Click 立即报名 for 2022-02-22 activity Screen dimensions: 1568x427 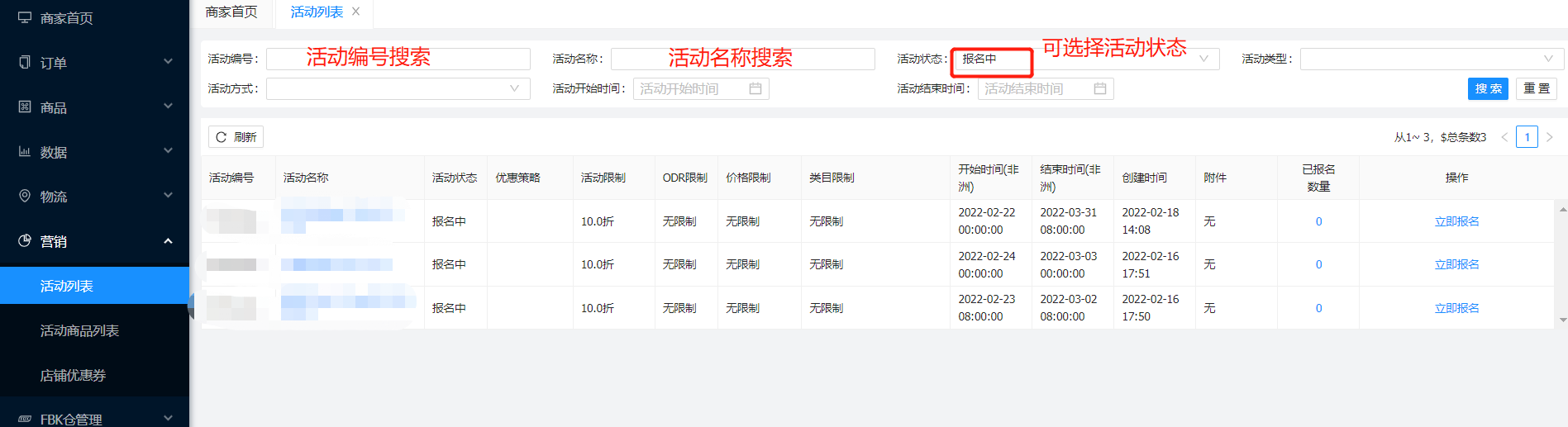pos(1456,221)
